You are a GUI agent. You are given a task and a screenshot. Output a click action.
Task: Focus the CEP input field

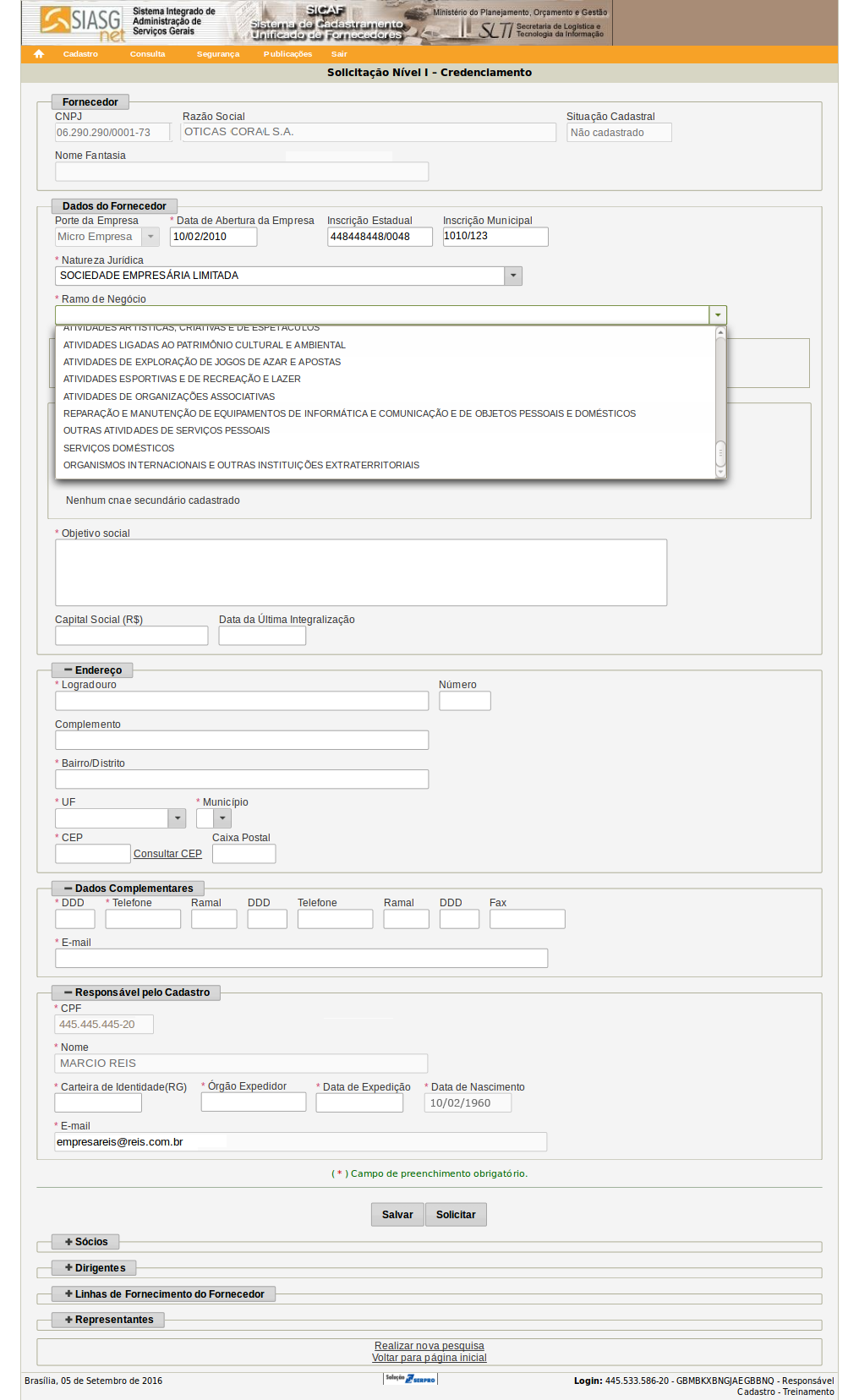coord(93,854)
